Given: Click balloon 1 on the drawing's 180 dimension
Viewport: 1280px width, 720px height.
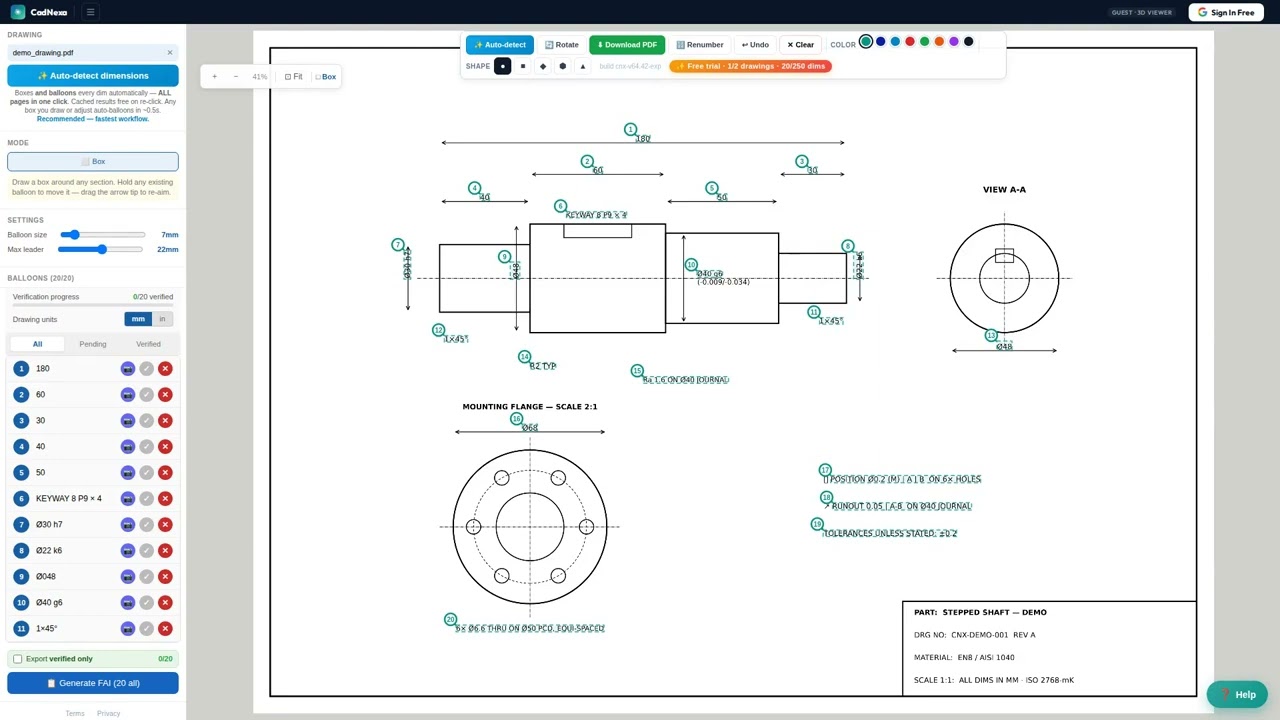Looking at the screenshot, I should click(x=630, y=130).
